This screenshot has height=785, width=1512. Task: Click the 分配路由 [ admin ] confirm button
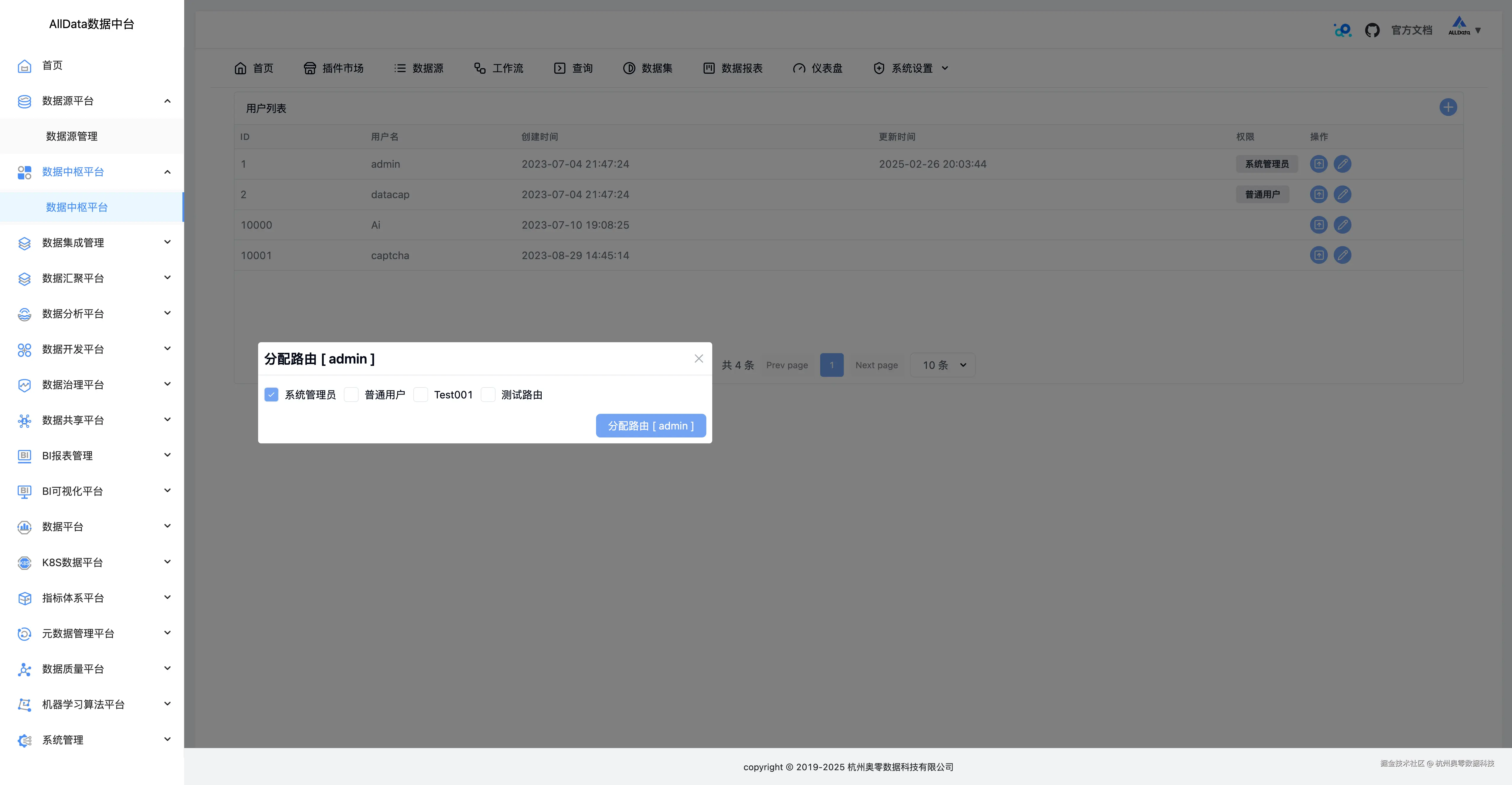tap(650, 426)
